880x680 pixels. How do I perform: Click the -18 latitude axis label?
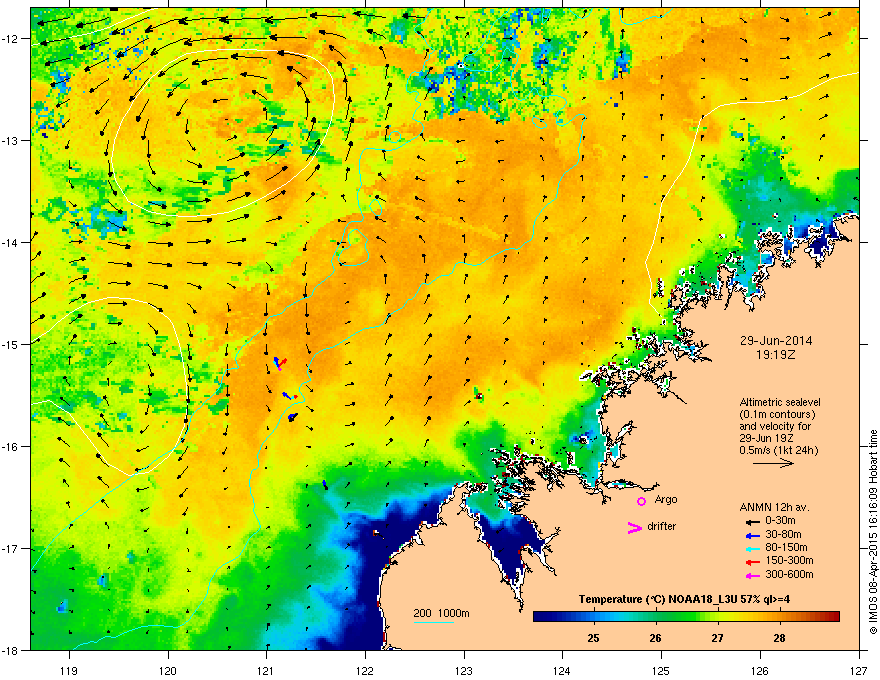point(11,650)
